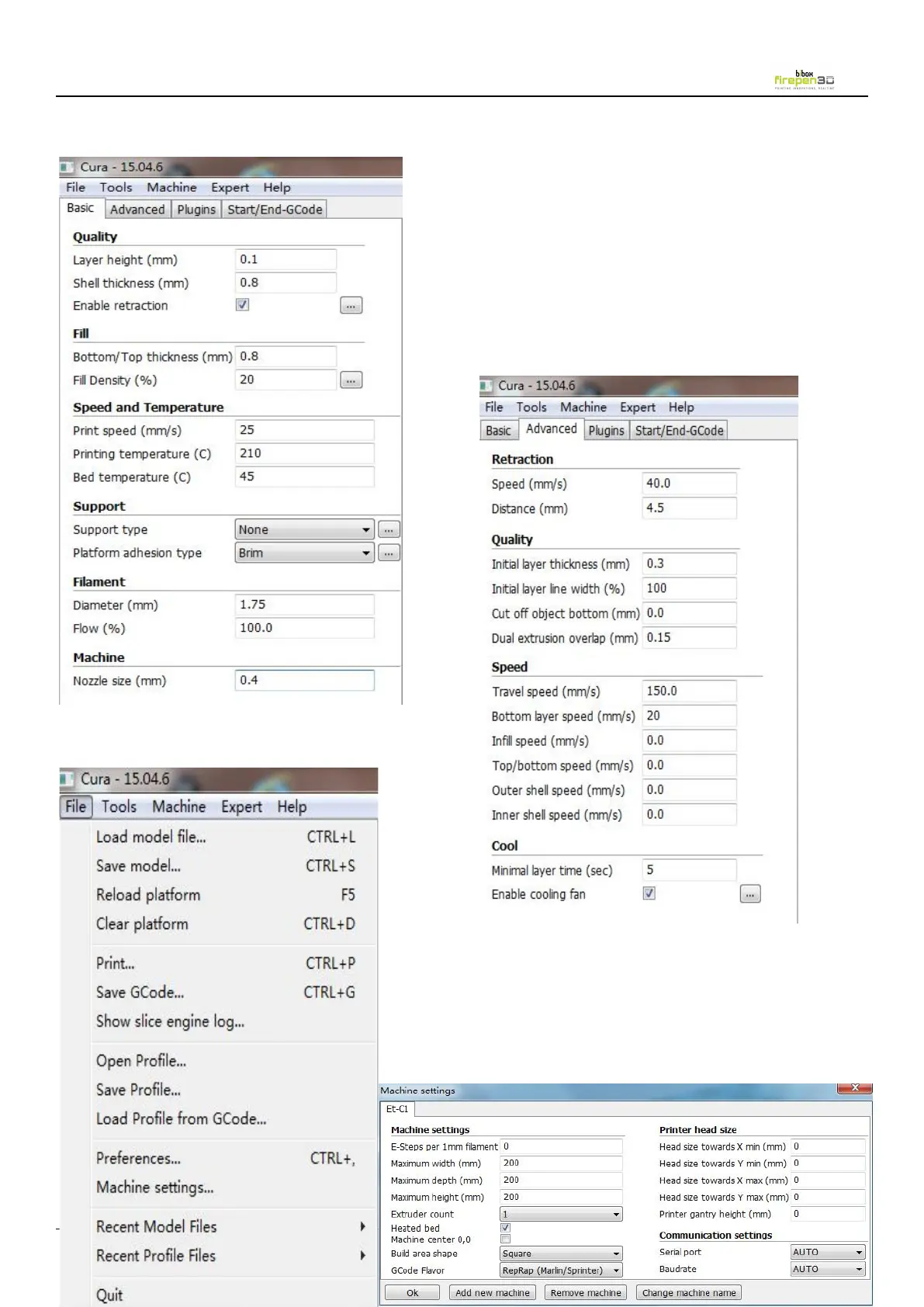The height and width of the screenshot is (1307, 924).
Task: Open Baudrate AUTO dropdown
Action: tap(828, 1269)
